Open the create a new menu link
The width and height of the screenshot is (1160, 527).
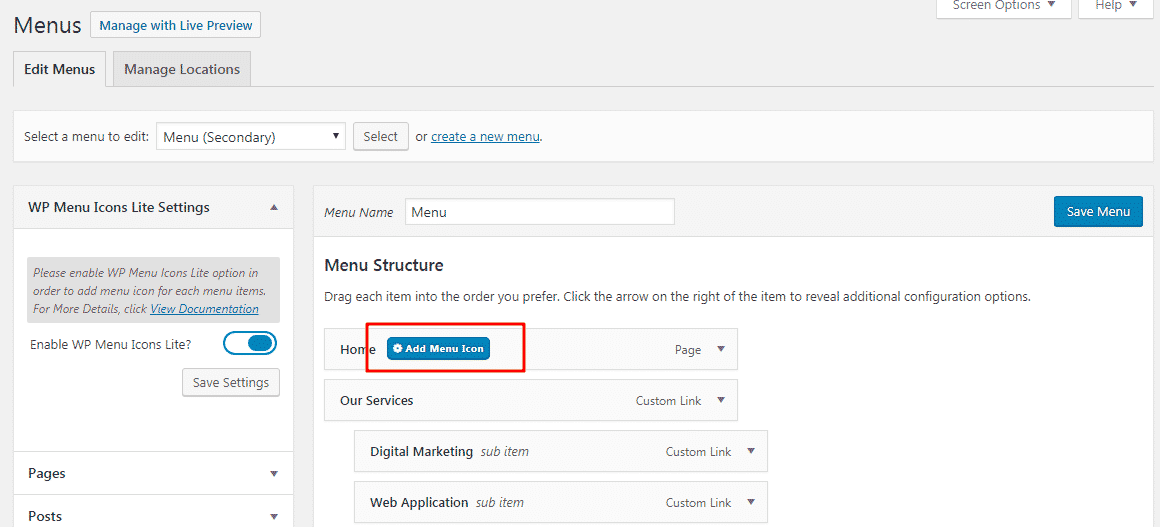pos(485,137)
